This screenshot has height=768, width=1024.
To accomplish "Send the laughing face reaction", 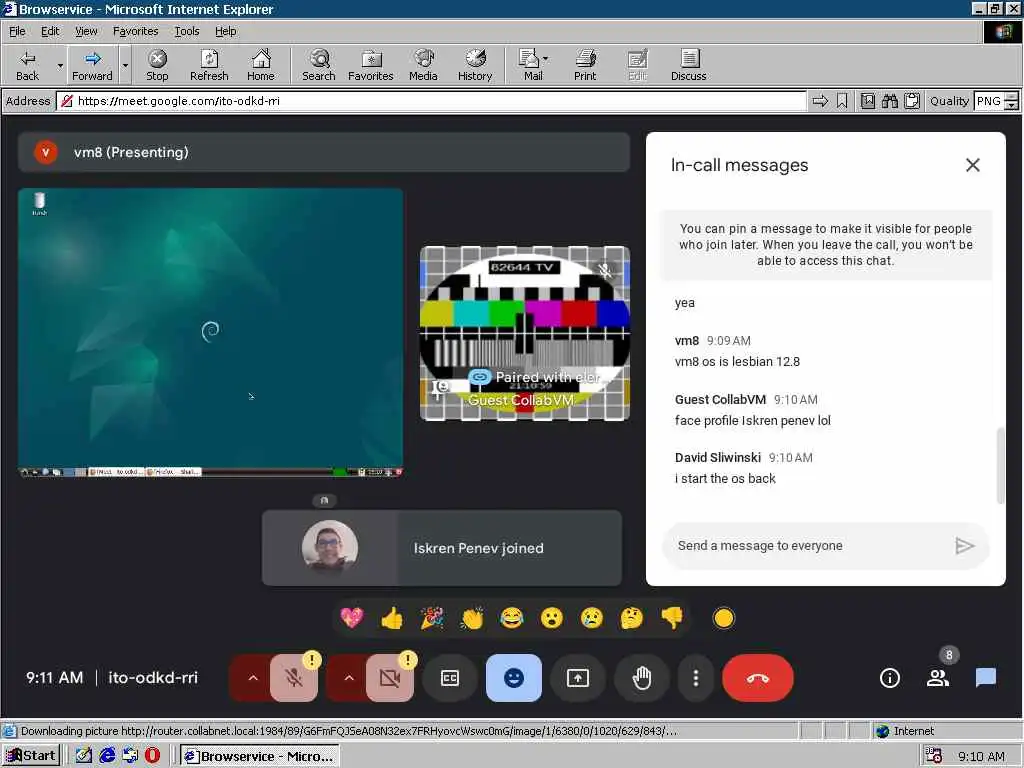I will 511,618.
